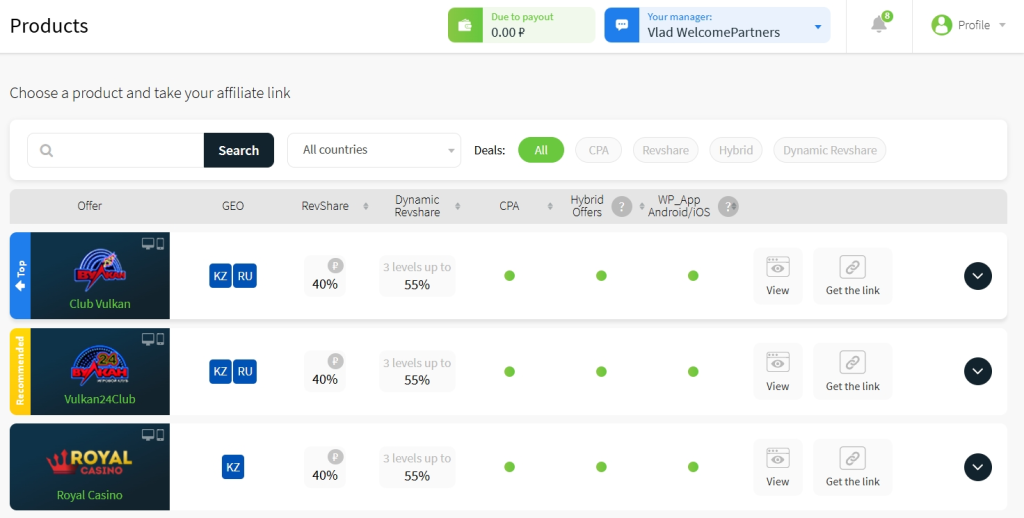Click the Recommended badge on Vulkan24Club
1024x518 pixels.
click(x=20, y=372)
